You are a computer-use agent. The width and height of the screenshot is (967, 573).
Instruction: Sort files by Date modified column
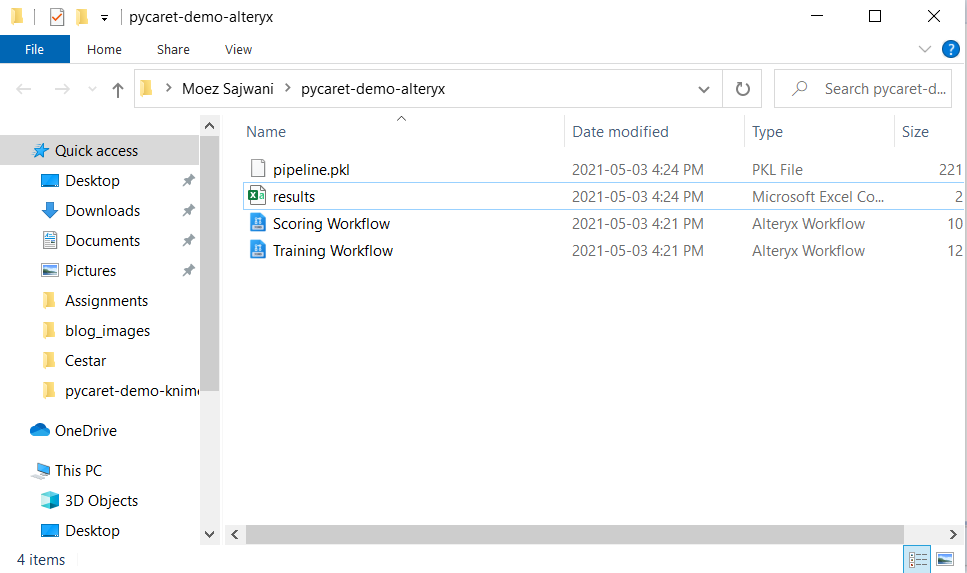pyautogui.click(x=620, y=132)
